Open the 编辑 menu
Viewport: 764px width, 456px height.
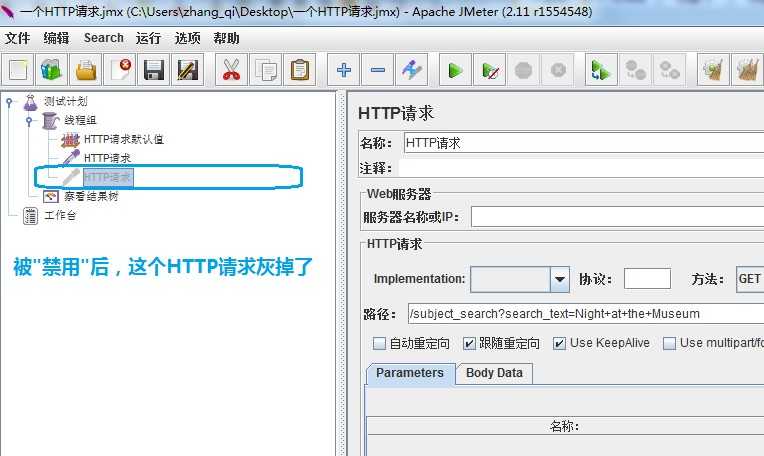click(x=56, y=38)
